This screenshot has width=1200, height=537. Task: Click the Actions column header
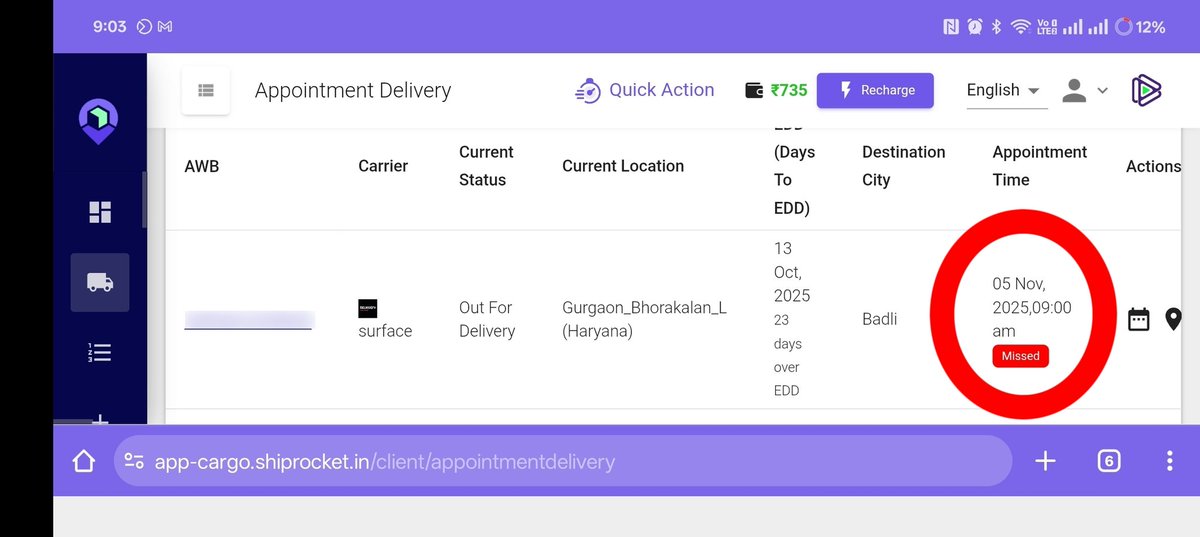[x=1154, y=166]
